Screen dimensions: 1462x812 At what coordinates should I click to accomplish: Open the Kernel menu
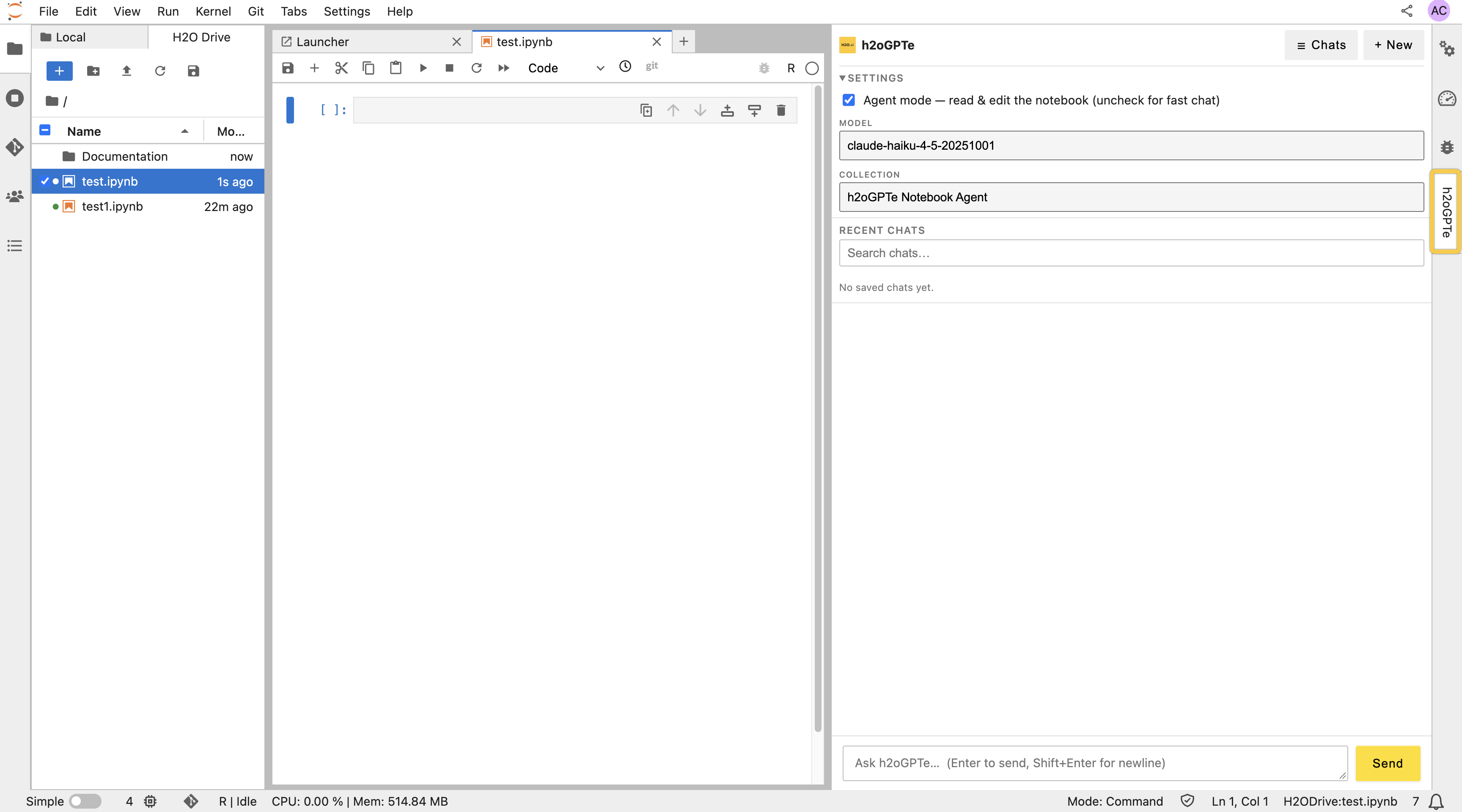(x=213, y=11)
